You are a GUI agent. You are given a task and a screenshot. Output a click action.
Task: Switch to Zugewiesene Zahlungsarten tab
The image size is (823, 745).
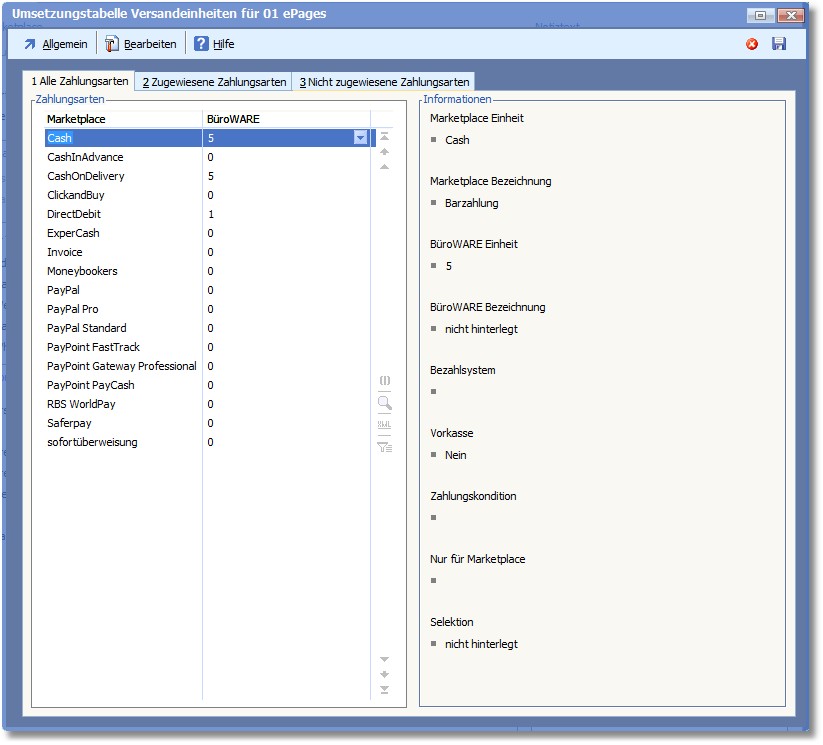[213, 82]
